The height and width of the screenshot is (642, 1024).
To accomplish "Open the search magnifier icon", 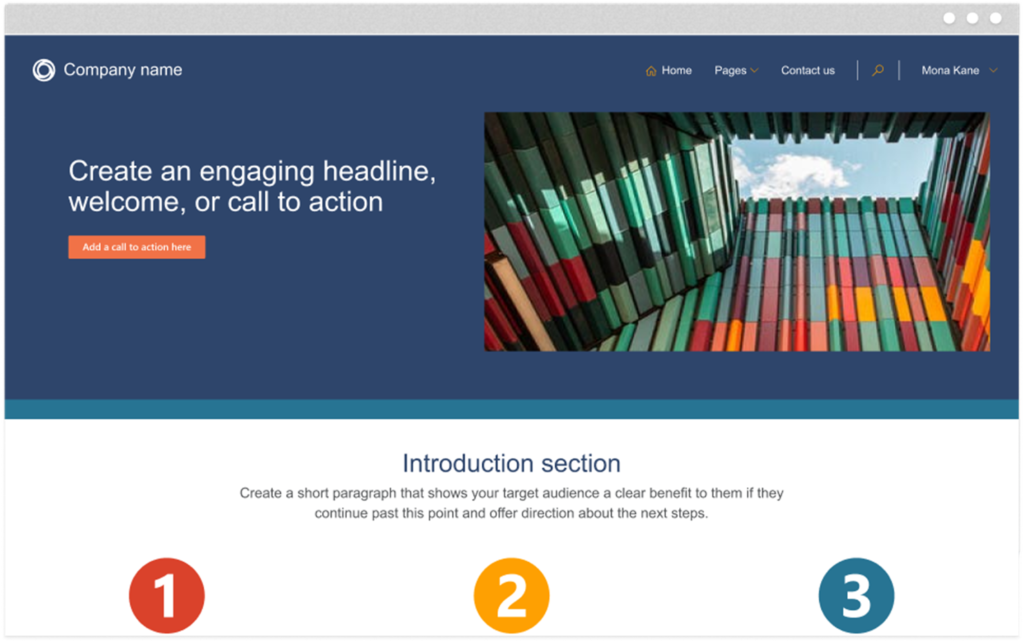I will coord(878,70).
